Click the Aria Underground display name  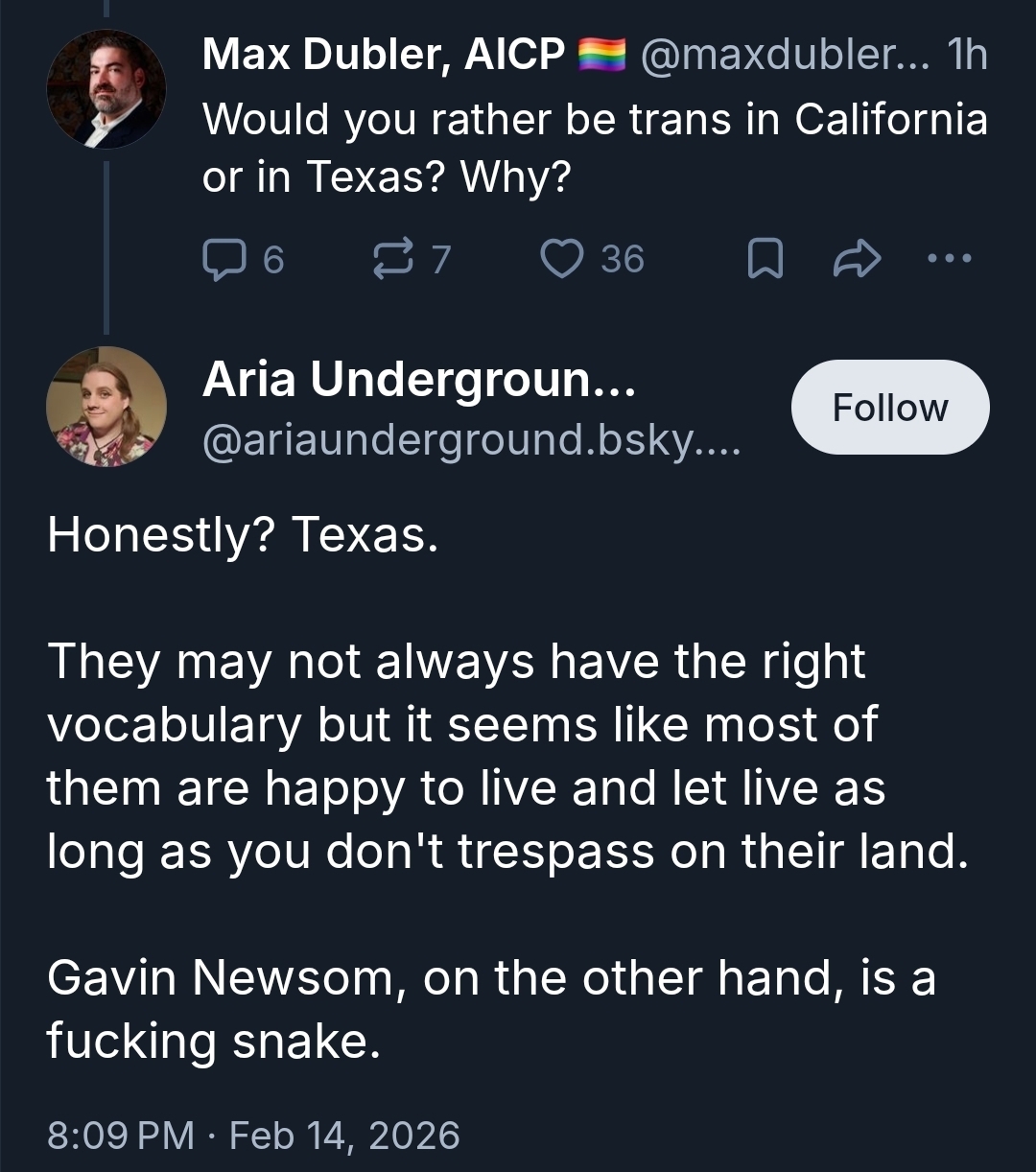[418, 381]
